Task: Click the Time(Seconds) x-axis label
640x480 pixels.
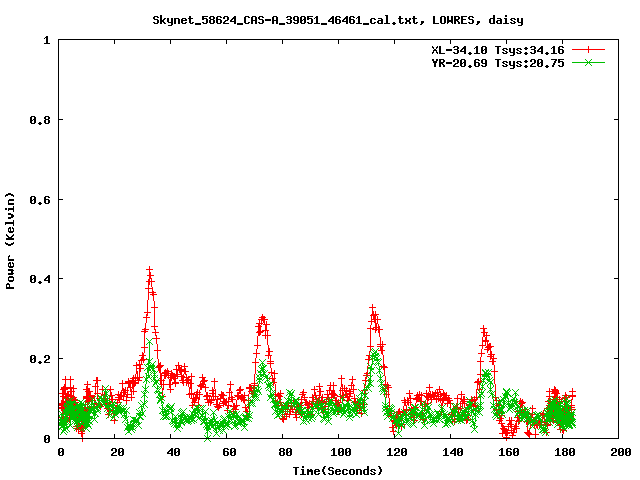Action: 338,471
